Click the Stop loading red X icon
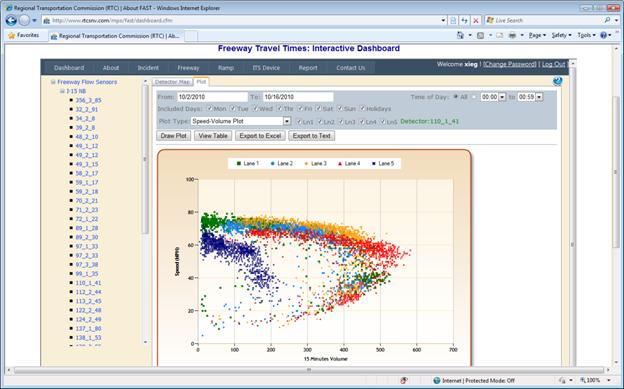Viewport: 624px width, 389px height. (x=476, y=20)
